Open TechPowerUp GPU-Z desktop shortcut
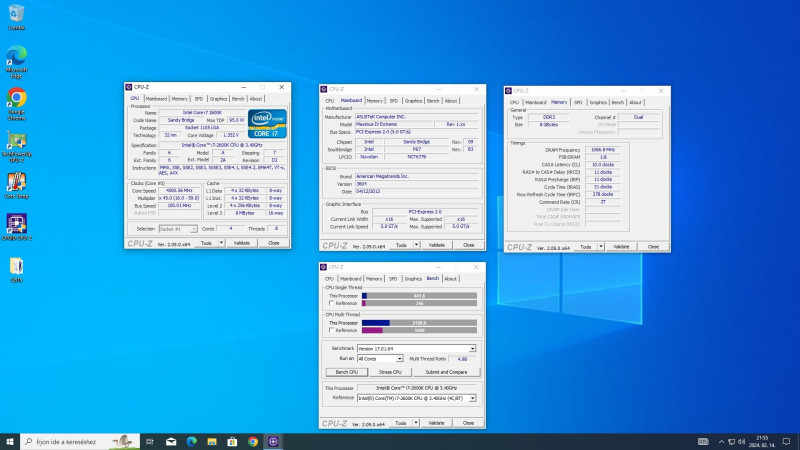Image resolution: width=800 pixels, height=450 pixels. 17,141
